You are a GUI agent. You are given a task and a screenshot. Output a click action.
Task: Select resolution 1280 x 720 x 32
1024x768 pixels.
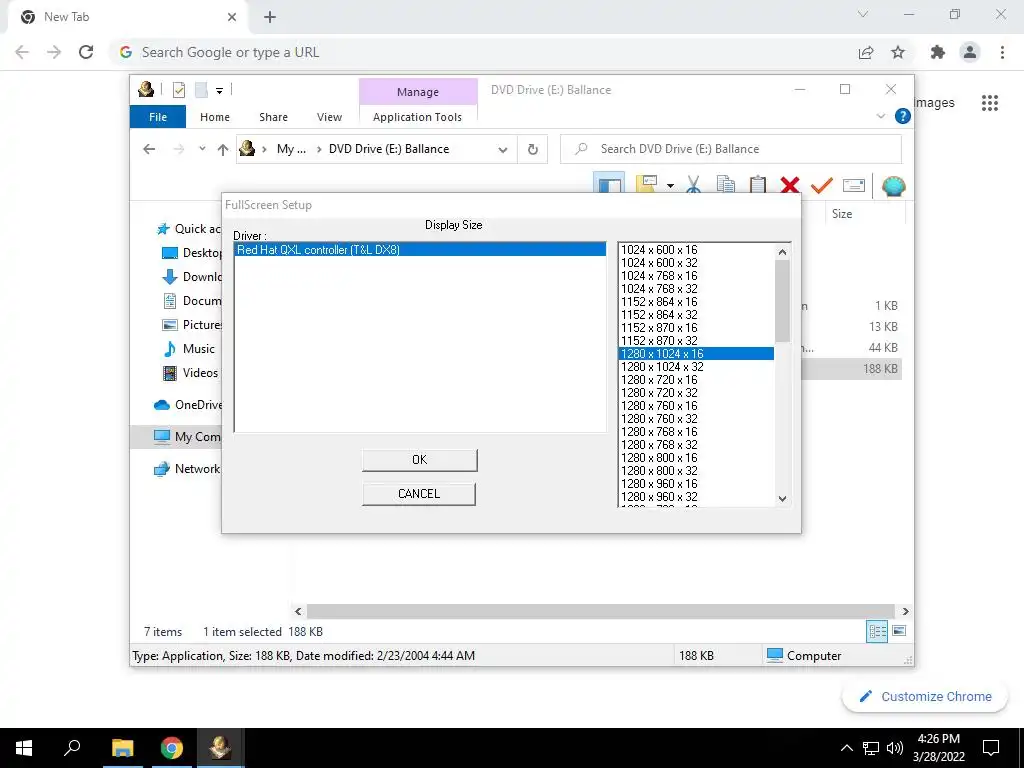coord(696,392)
